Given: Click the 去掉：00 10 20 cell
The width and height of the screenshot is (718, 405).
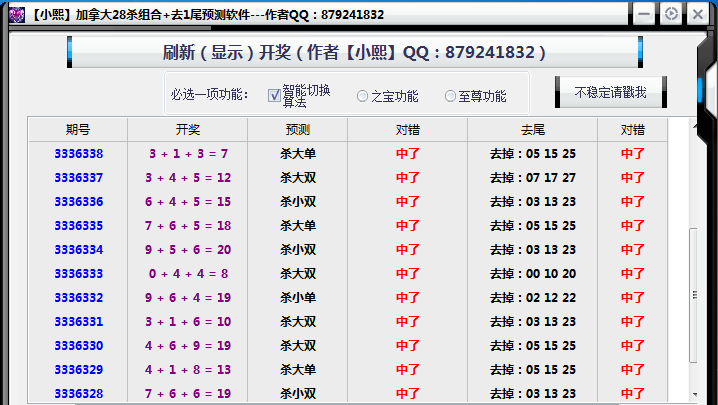Looking at the screenshot, I should click(532, 274).
